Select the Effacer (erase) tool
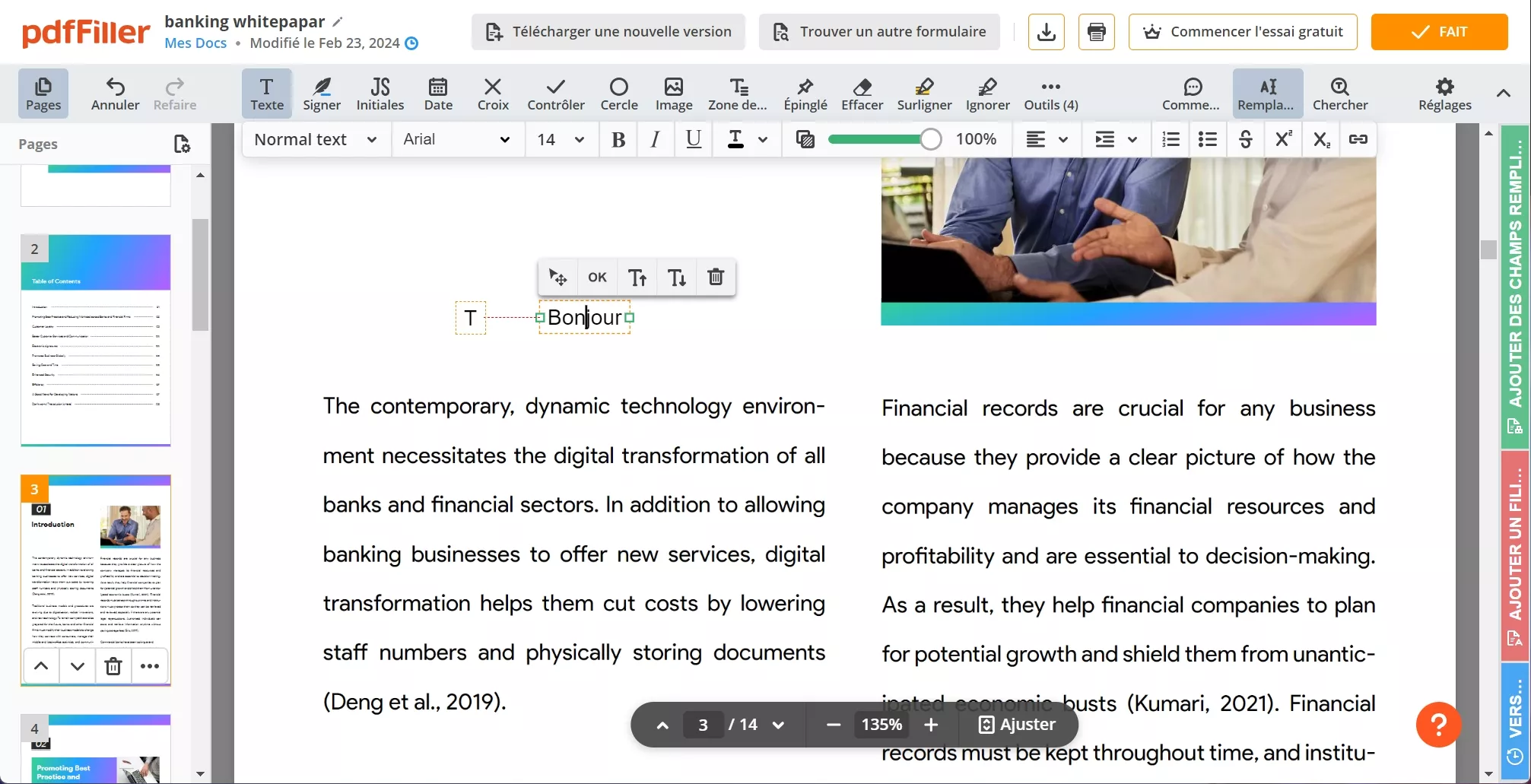 tap(862, 93)
